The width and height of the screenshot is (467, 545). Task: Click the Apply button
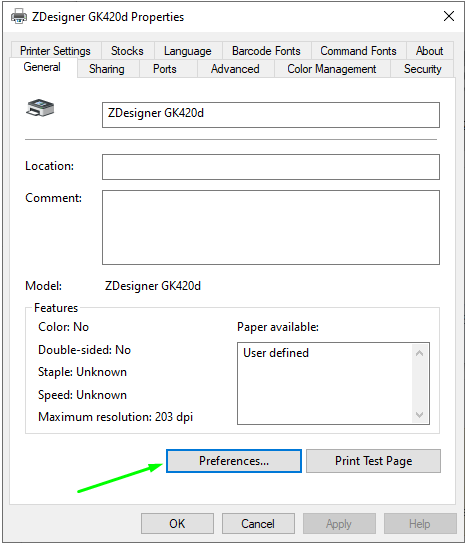(339, 523)
